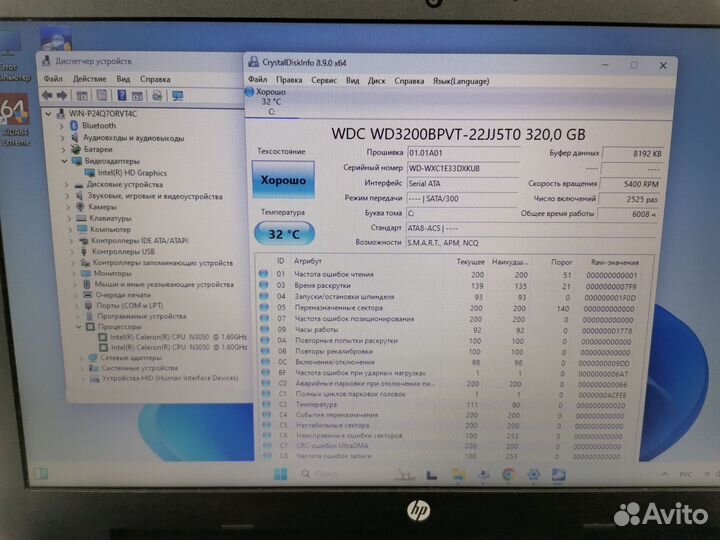
Task: Click the printer icon in Device Manager toolbar
Action: pos(157,96)
